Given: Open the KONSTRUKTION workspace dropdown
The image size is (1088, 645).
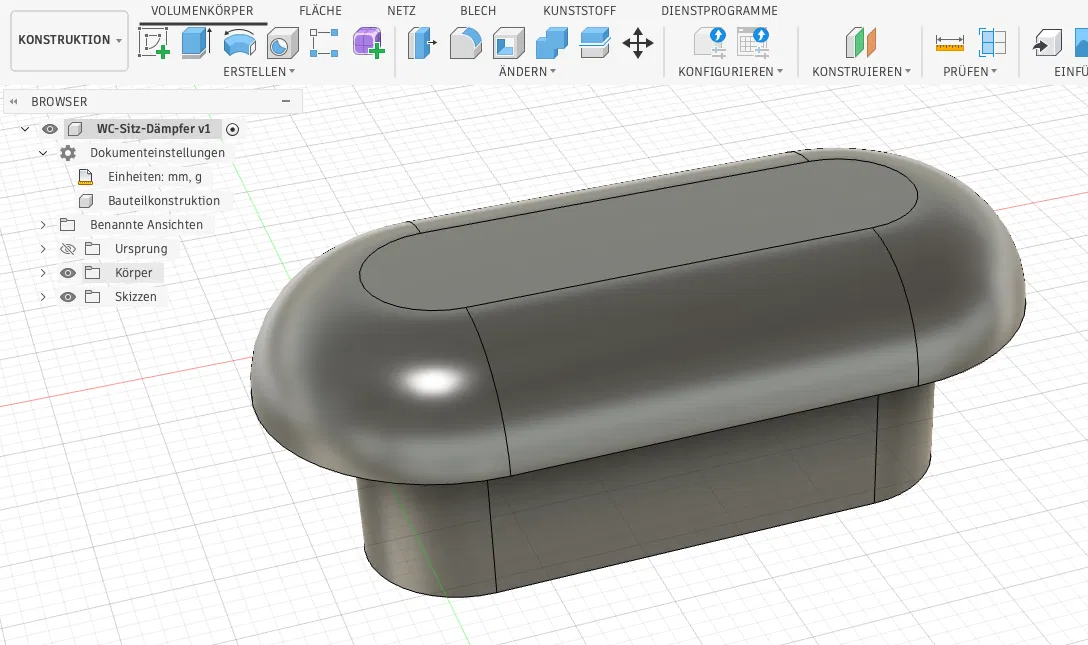Looking at the screenshot, I should [69, 40].
